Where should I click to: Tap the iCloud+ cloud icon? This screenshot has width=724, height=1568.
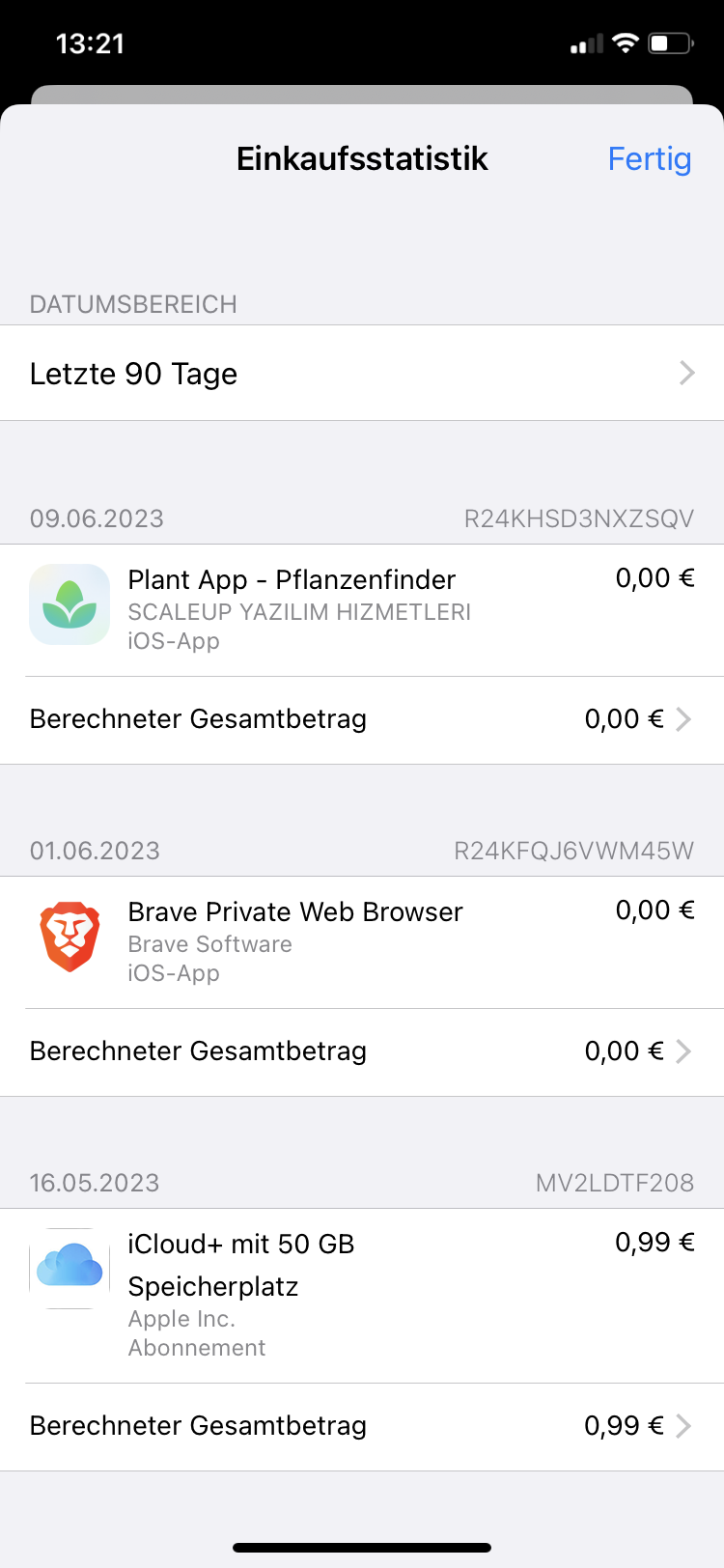coord(70,1267)
